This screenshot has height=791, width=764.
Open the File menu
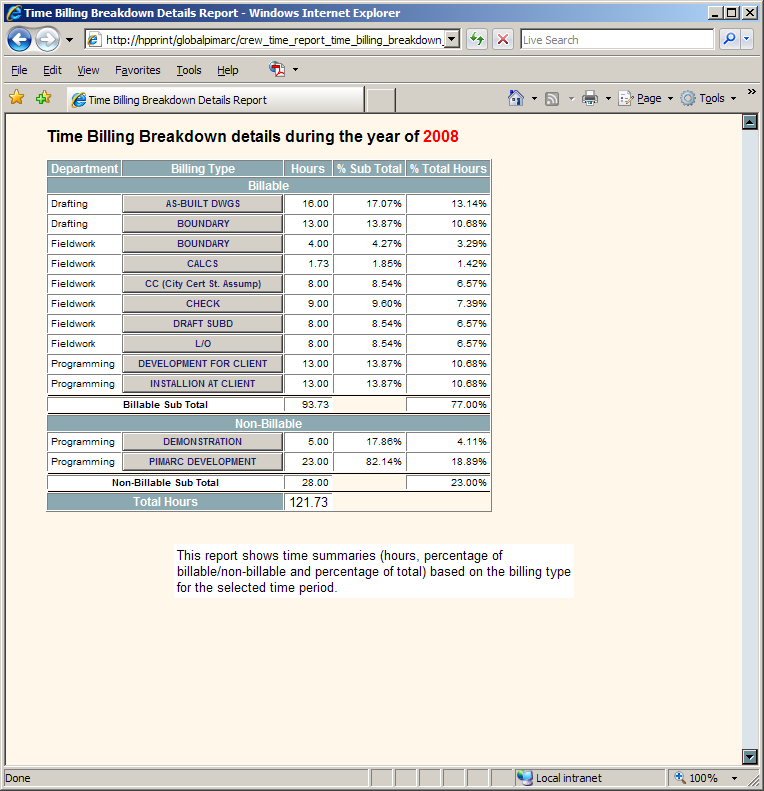pos(19,70)
